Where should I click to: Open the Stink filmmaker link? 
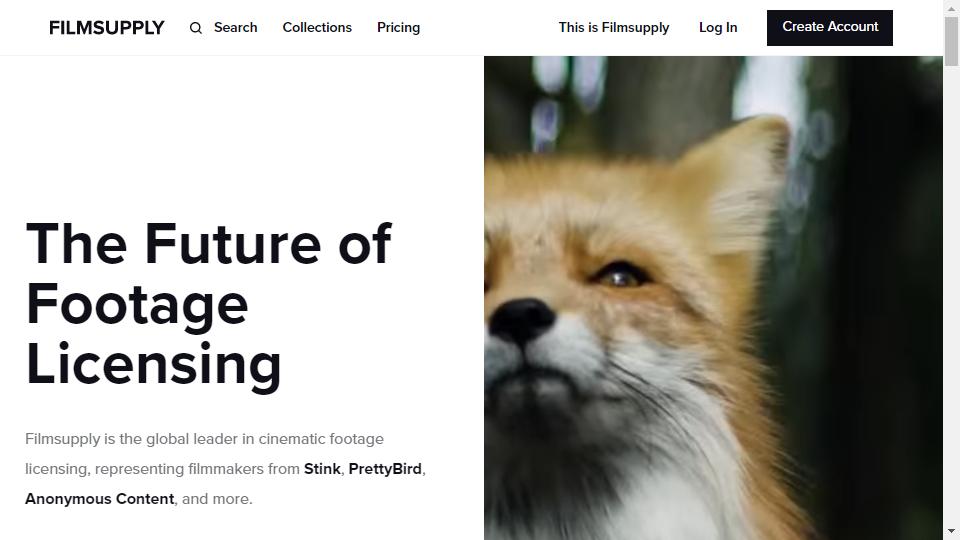[322, 469]
